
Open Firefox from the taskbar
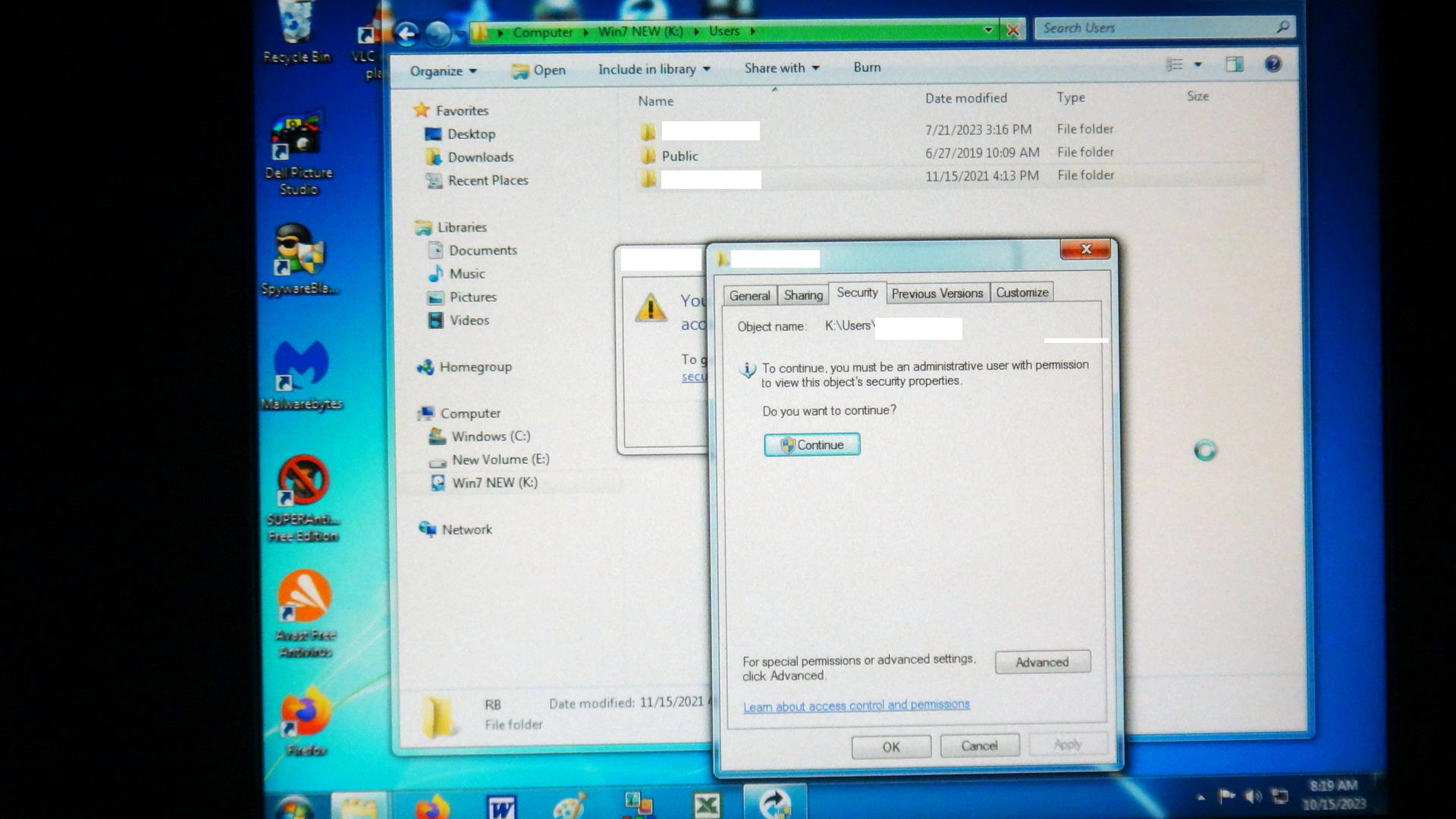tap(431, 806)
